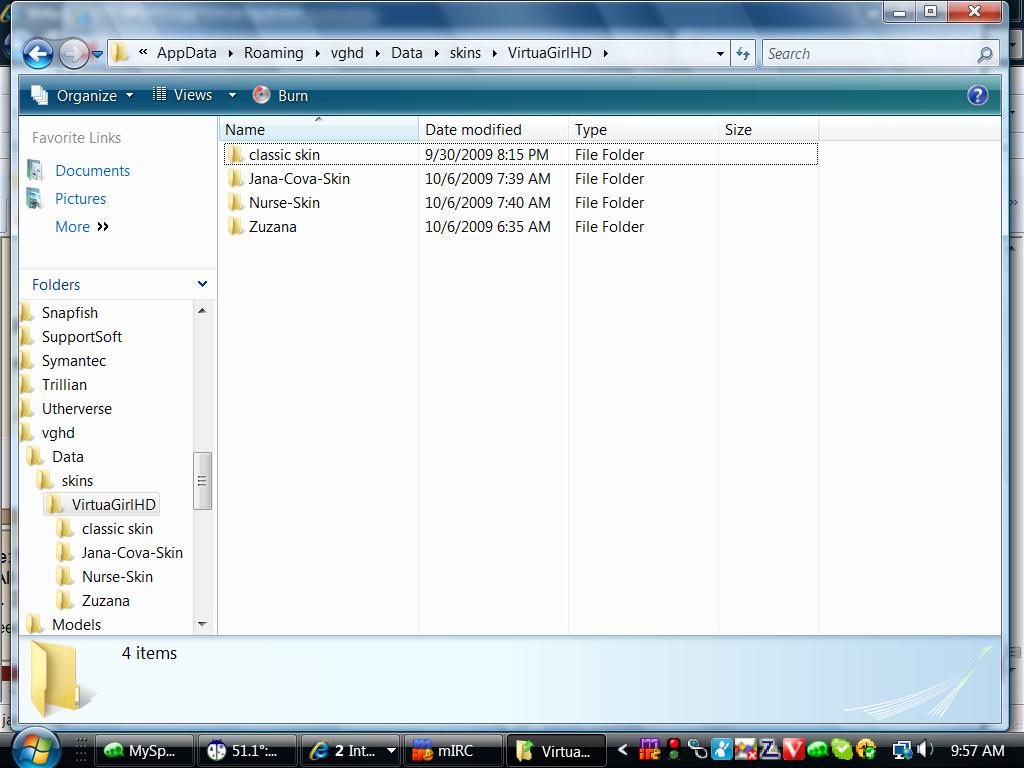Refresh the folder view

coord(743,54)
